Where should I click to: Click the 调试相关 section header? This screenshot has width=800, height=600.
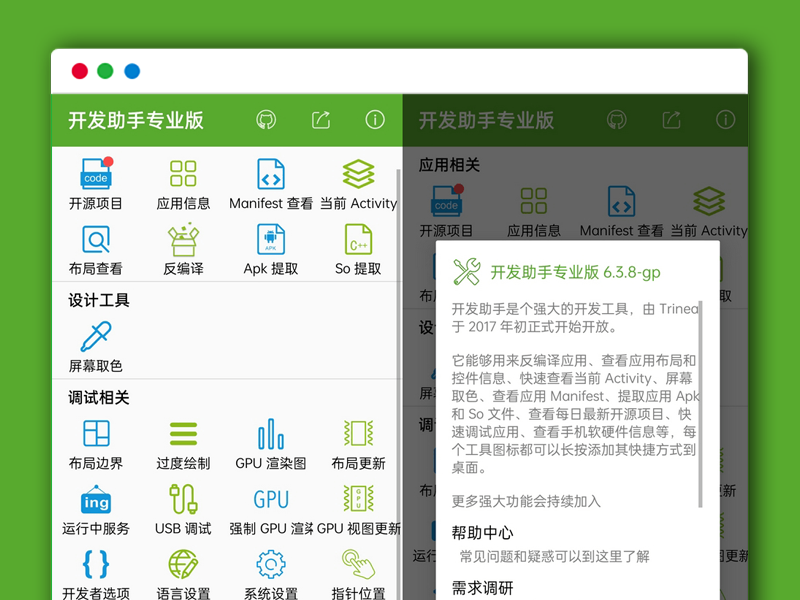point(98,397)
